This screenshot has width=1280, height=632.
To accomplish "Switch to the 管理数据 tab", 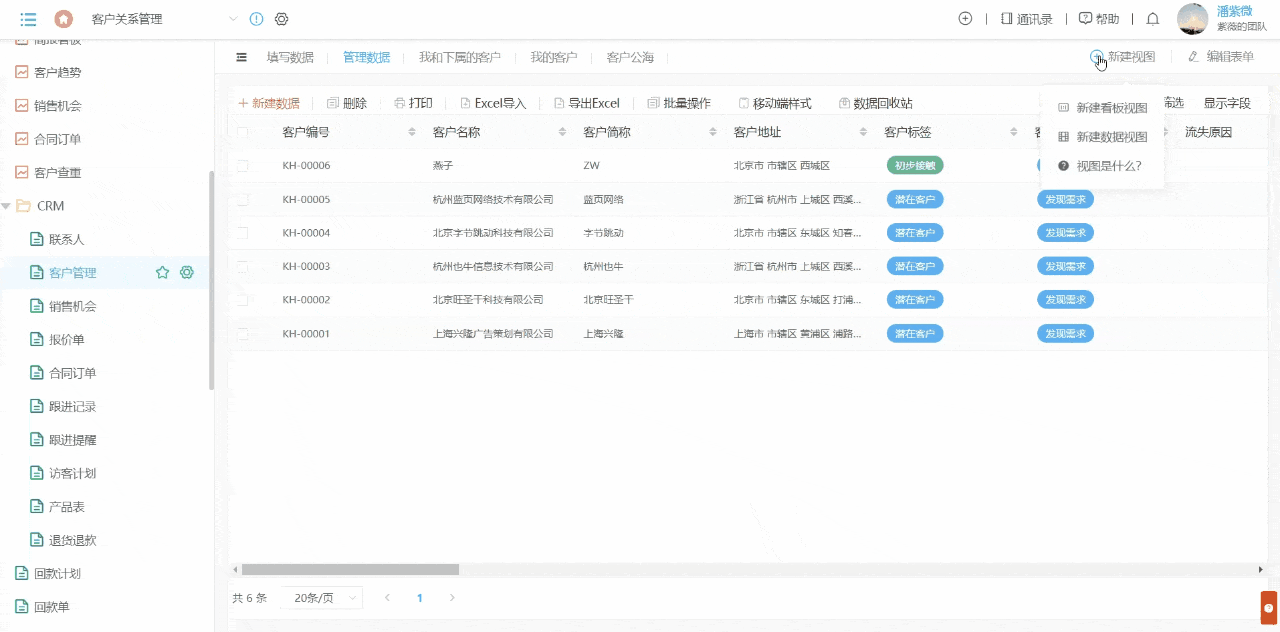I will 366,57.
